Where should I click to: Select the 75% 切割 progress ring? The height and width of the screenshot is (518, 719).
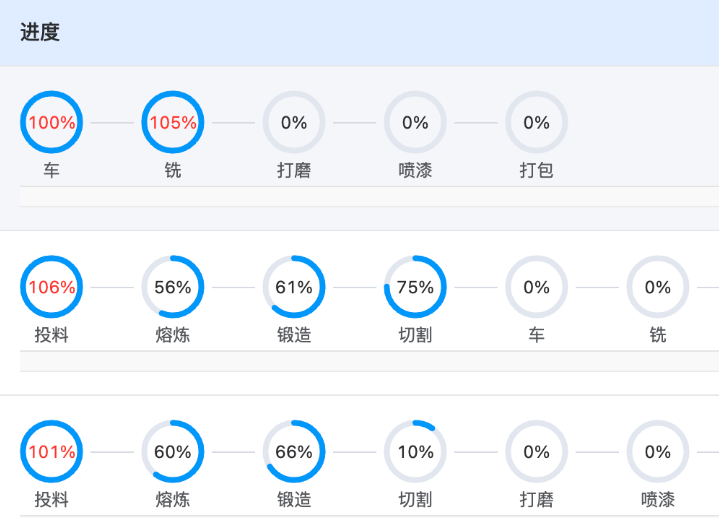(415, 287)
